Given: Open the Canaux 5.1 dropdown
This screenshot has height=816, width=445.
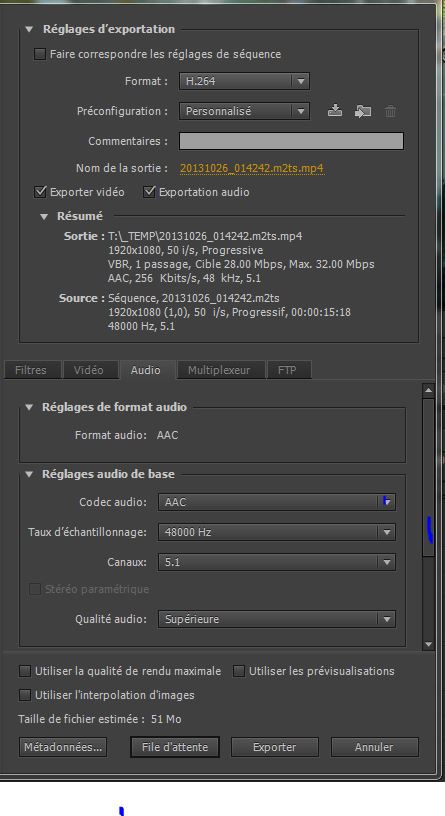Looking at the screenshot, I should pyautogui.click(x=276, y=562).
